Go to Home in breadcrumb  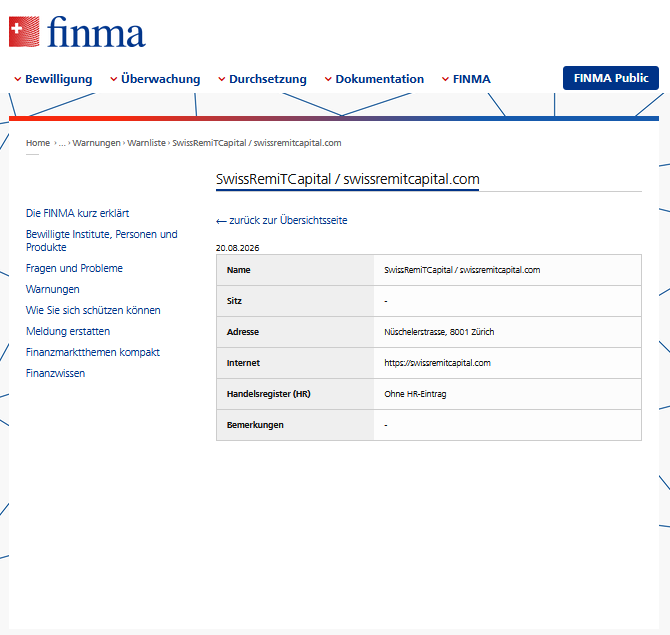click(x=38, y=143)
